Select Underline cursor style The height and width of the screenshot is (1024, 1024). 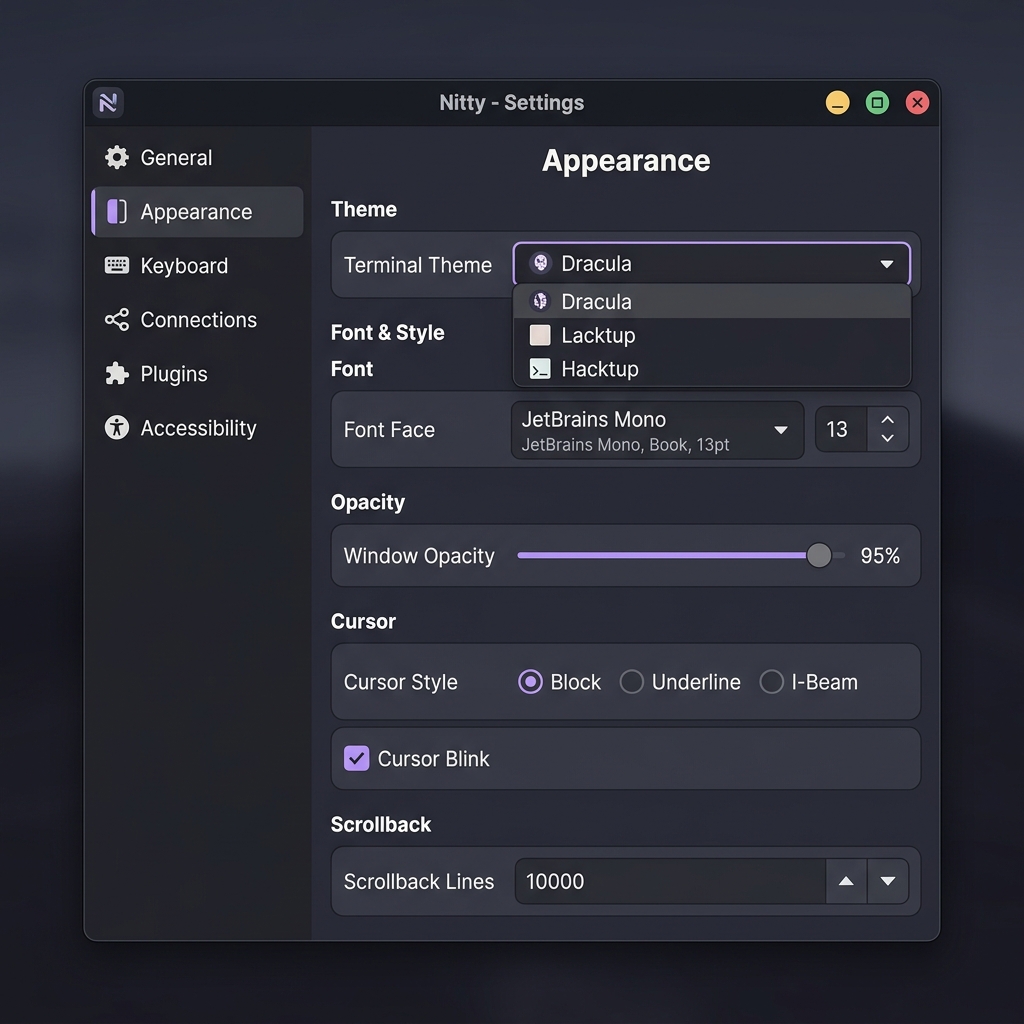(x=632, y=682)
